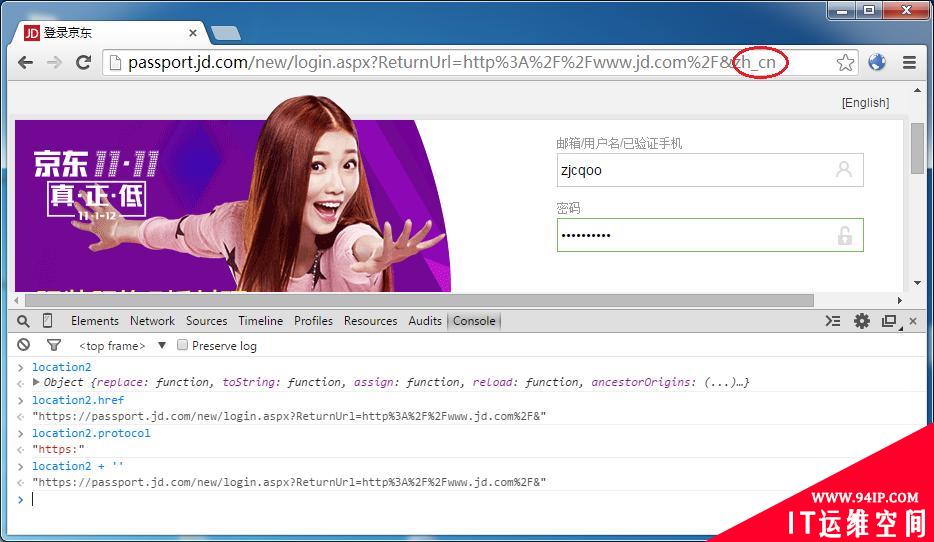Open DevTools settings gear

[x=861, y=321]
